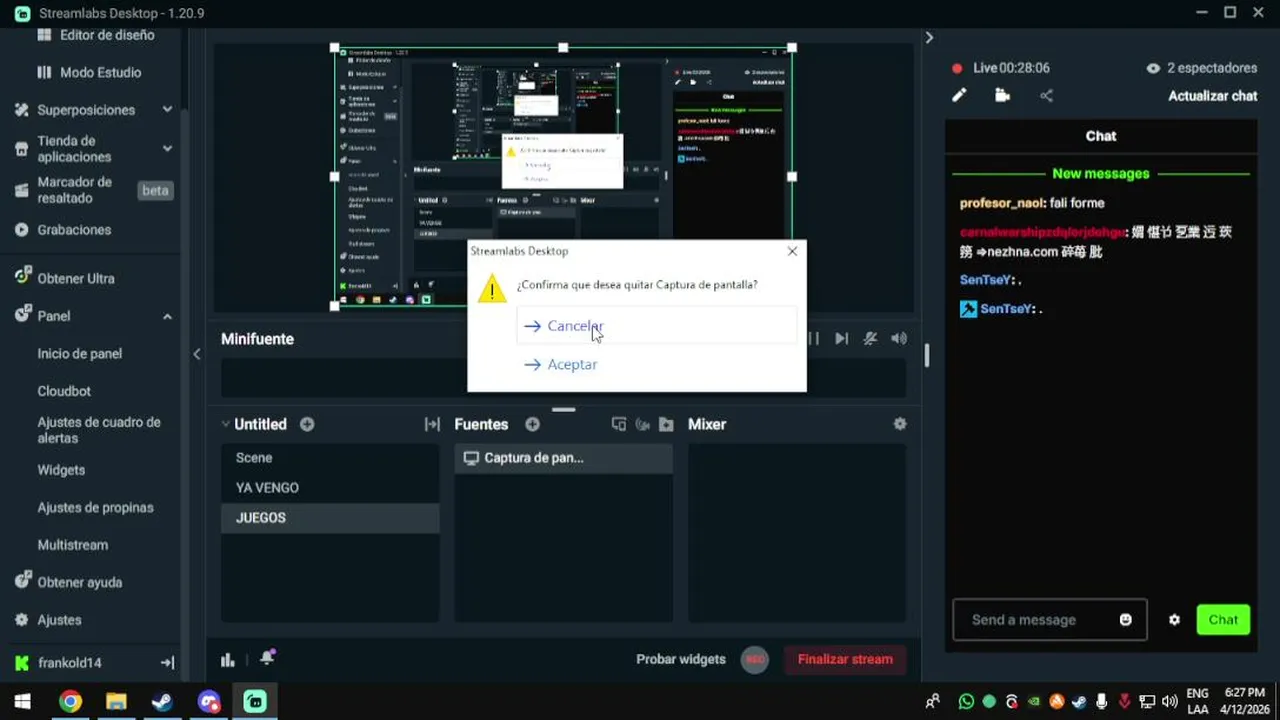Collapse the chat panel with the chevron
The image size is (1280, 720).
coord(929,37)
